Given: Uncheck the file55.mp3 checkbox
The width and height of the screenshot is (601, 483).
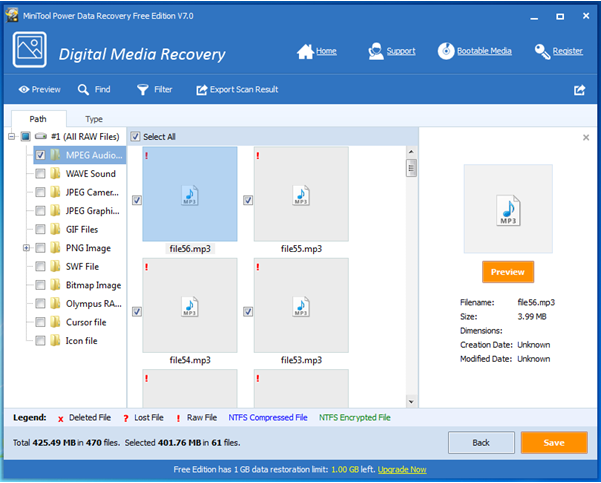Looking at the screenshot, I should pos(248,200).
